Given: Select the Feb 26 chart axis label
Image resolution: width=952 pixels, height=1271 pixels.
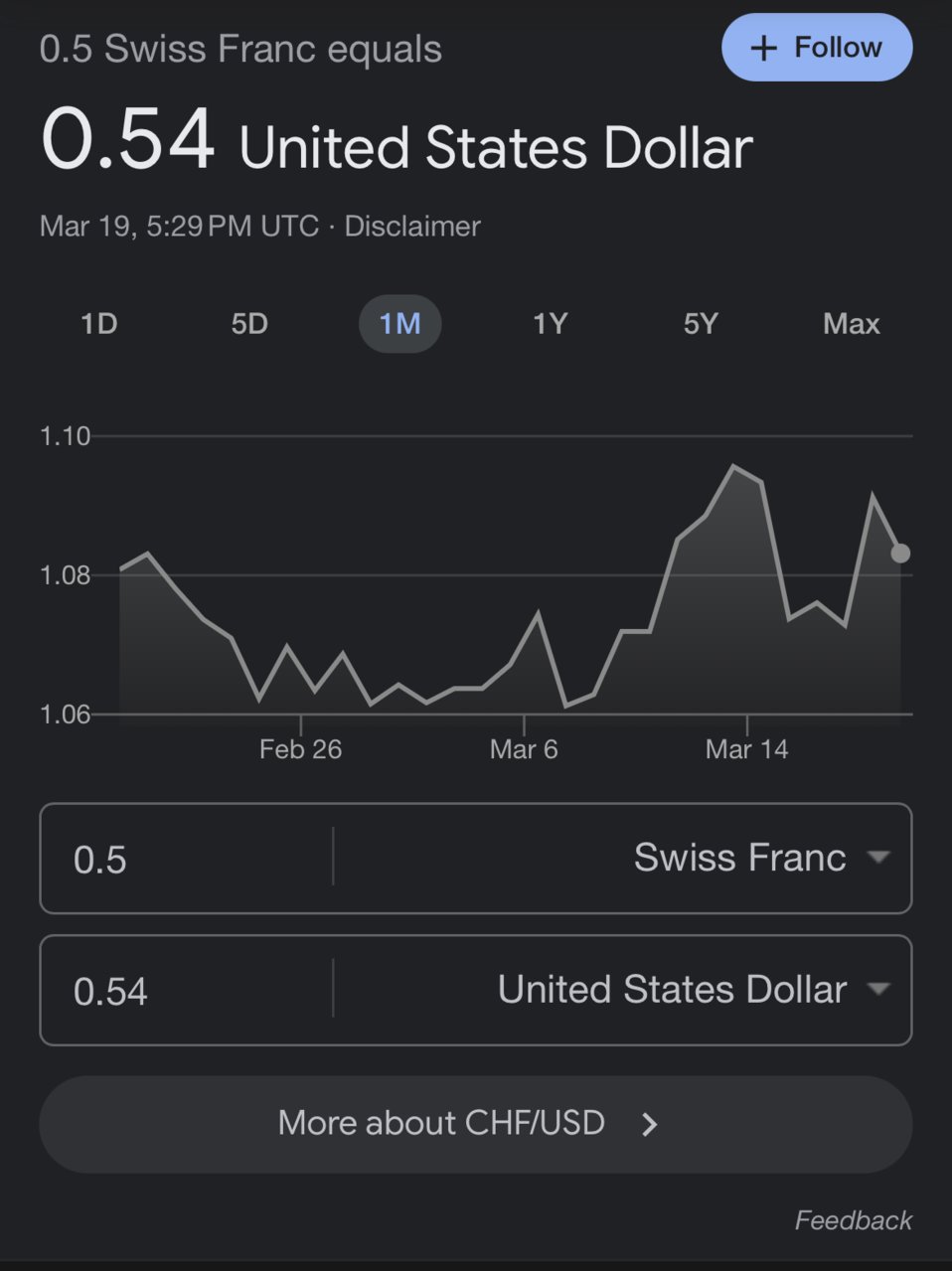Looking at the screenshot, I should pyautogui.click(x=300, y=749).
